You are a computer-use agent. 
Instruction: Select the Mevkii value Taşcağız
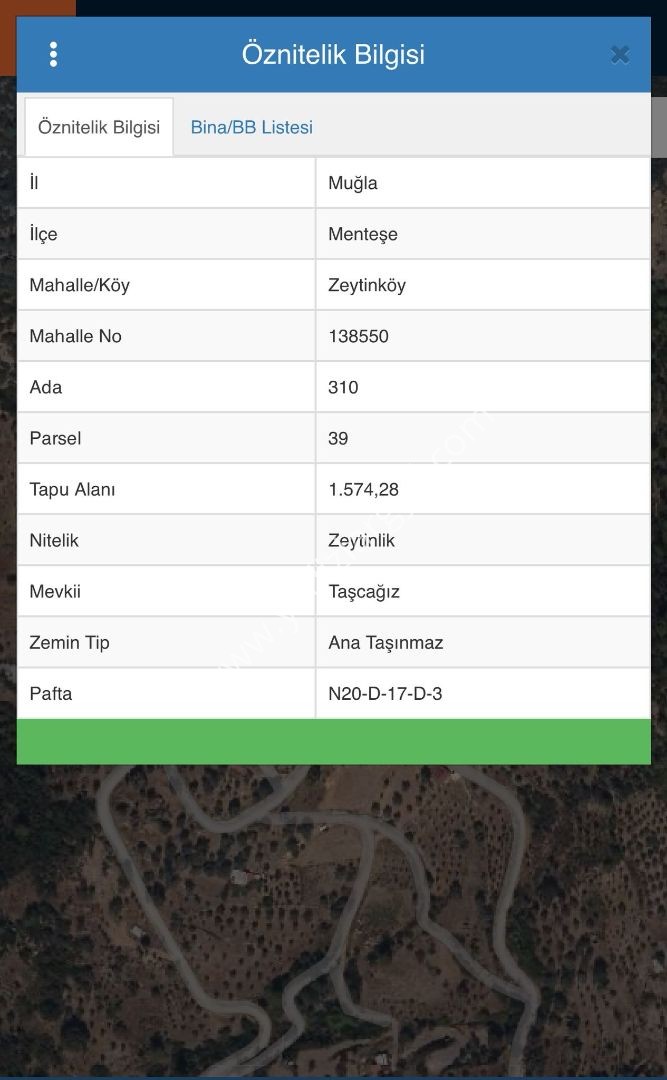coord(364,592)
